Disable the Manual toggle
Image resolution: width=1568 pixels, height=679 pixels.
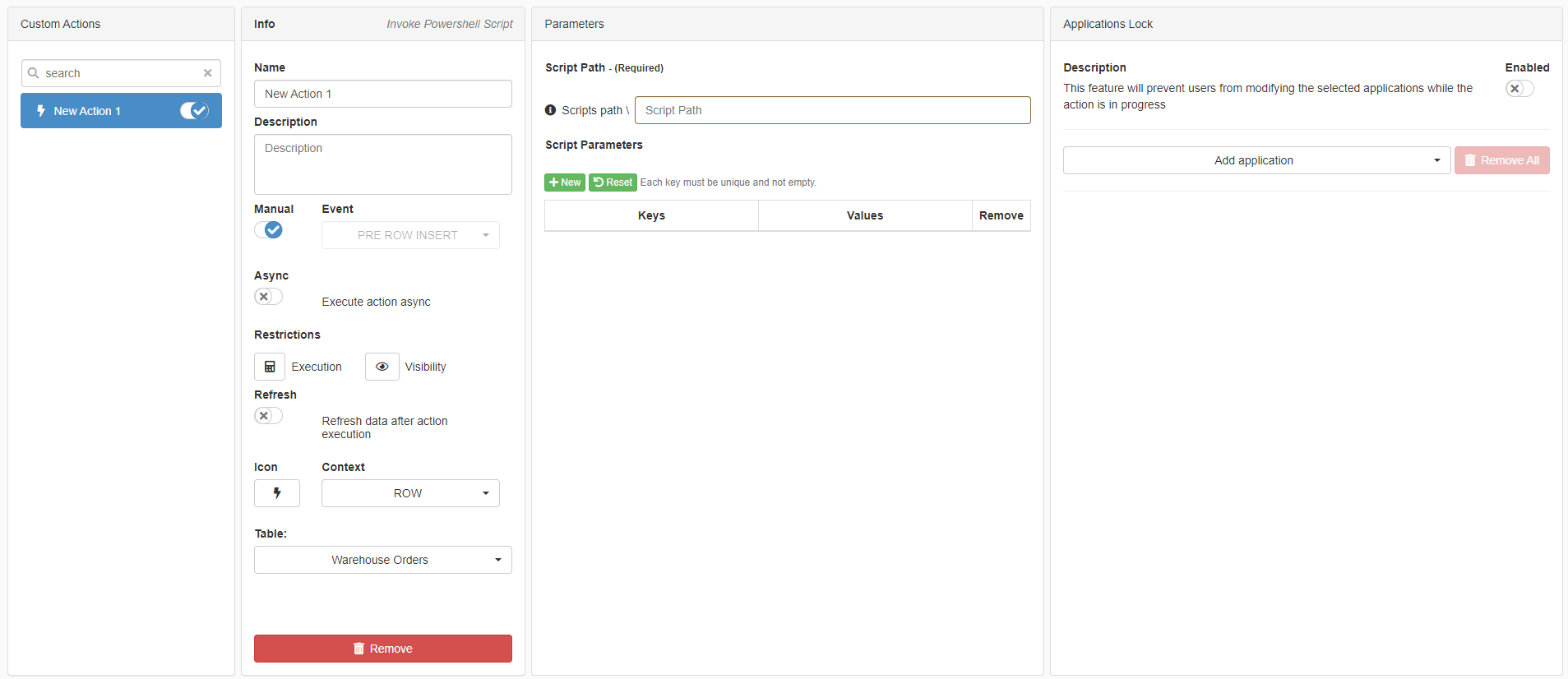268,230
